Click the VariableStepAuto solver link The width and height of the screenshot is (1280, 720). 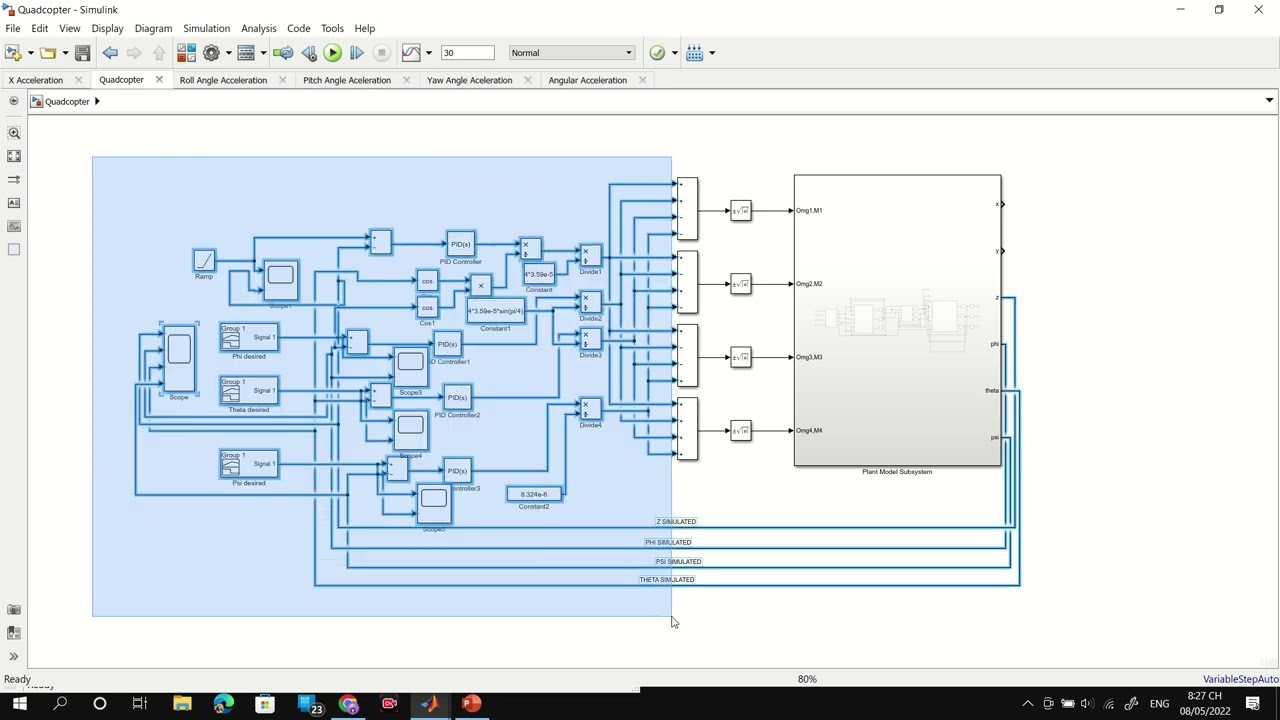[1240, 679]
